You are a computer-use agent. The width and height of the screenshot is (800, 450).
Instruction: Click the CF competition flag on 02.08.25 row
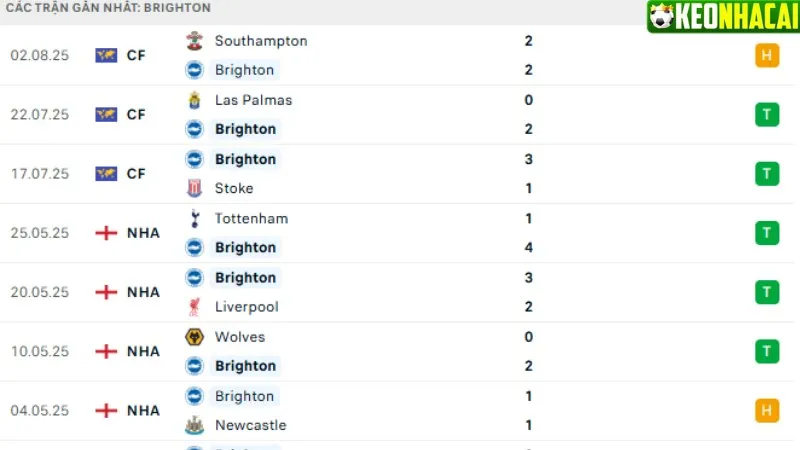click(x=106, y=55)
